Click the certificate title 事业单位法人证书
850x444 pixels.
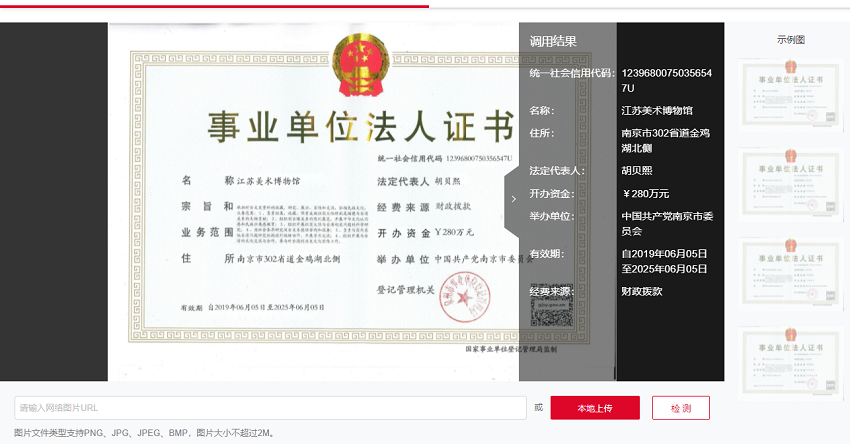click(x=361, y=127)
